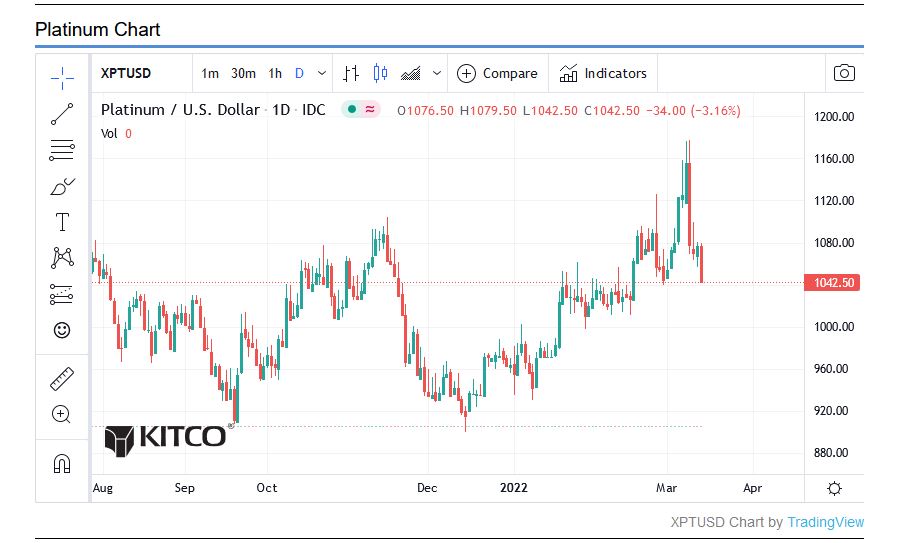Open the Fibonacci retracement tool
The width and height of the screenshot is (897, 543).
62,150
